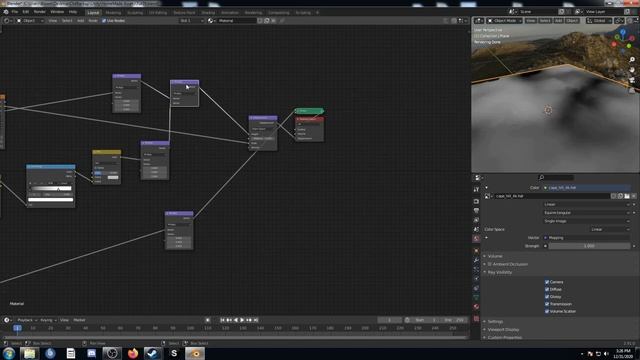Click the white color swatch on yellow node
Screen dimensions: 640x360
(113, 177)
